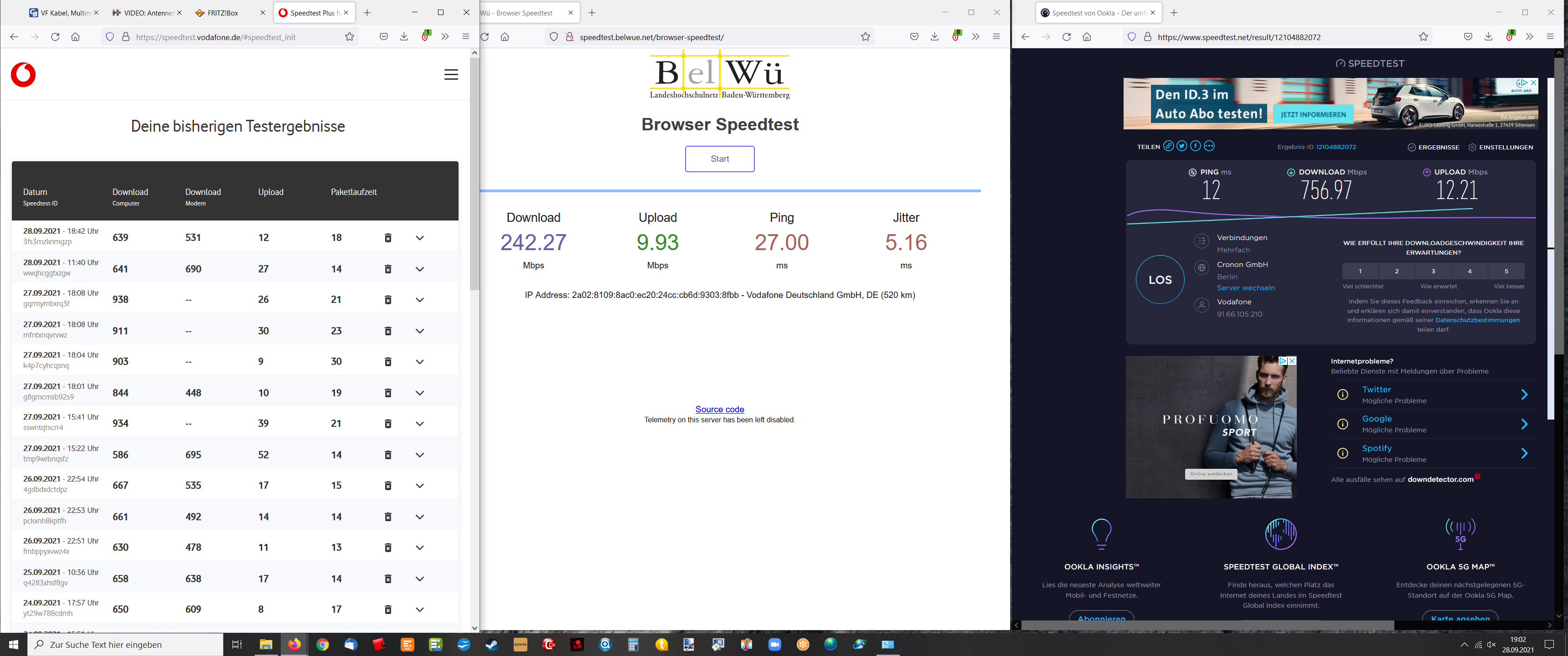Delete the 27.09.2021 15:22 test result

coord(388,455)
